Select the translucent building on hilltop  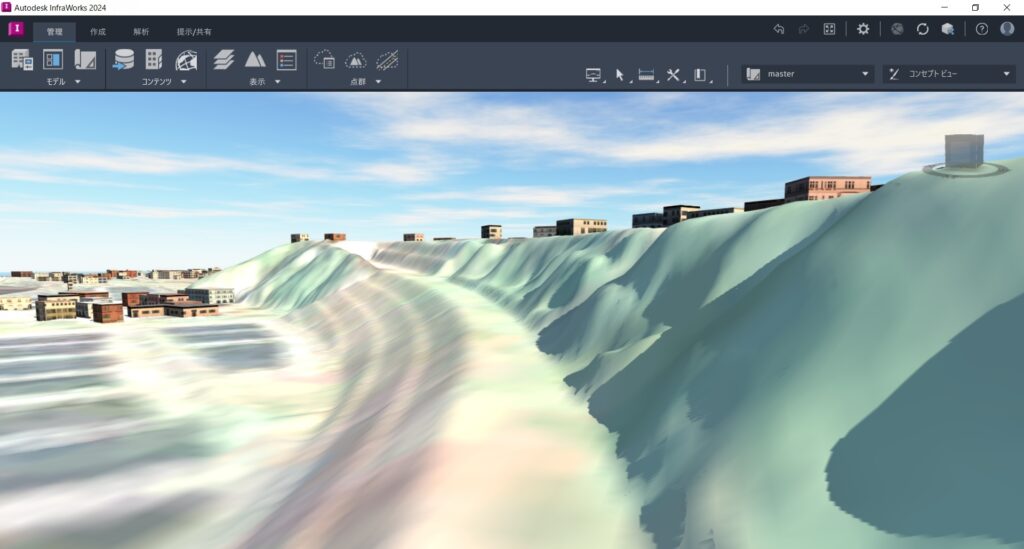(964, 150)
